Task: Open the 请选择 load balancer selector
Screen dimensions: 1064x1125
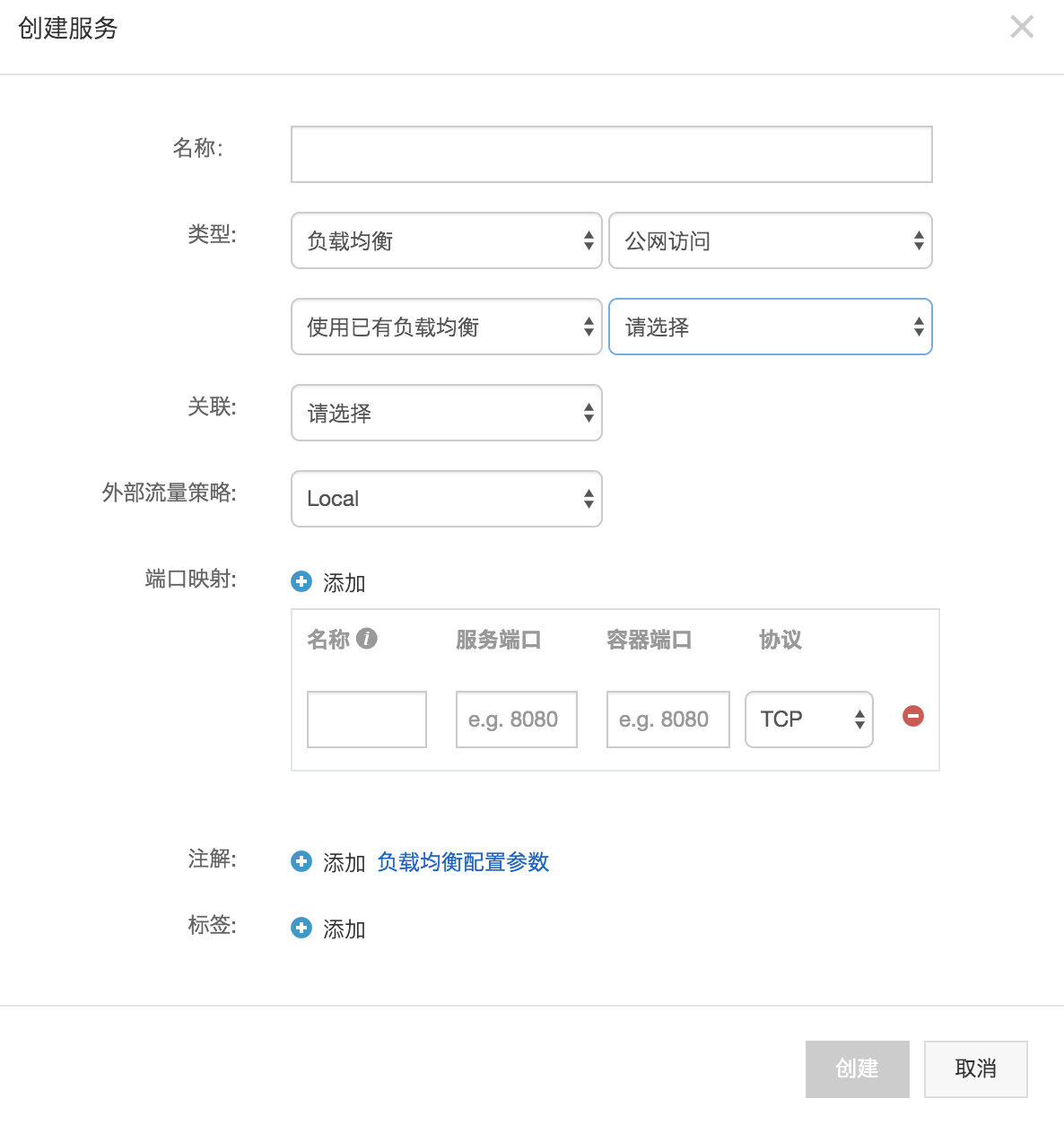Action: 770,327
